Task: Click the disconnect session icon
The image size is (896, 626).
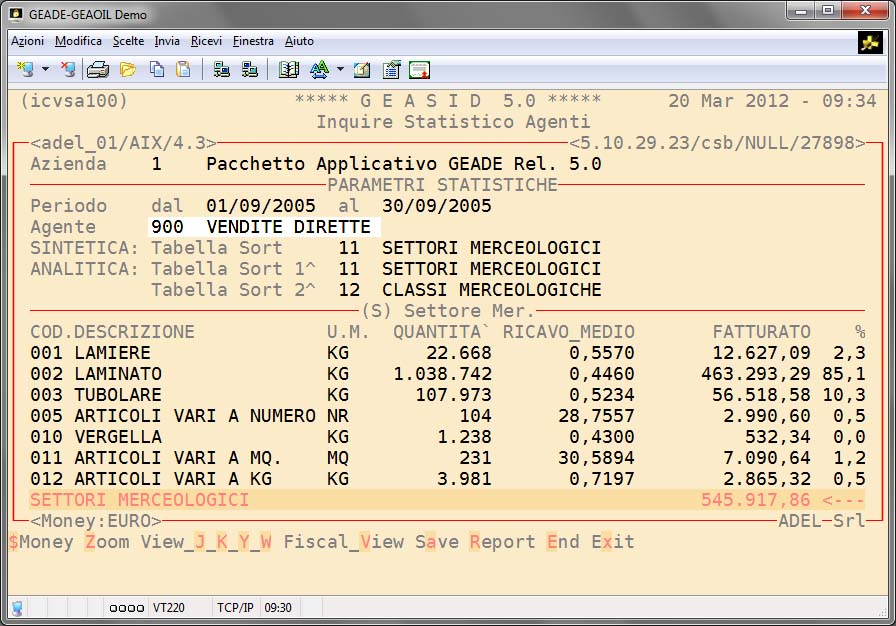Action: pos(67,70)
